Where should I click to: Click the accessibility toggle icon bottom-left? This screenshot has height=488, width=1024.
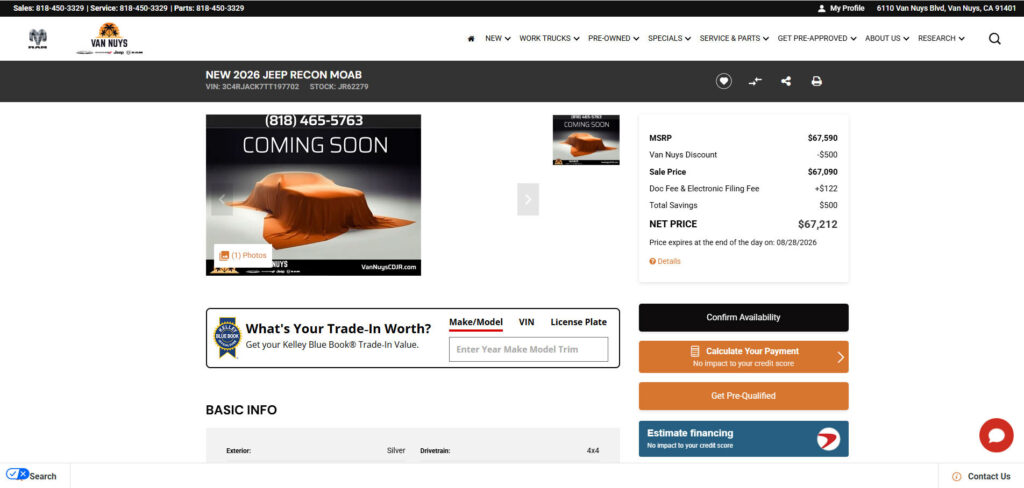tap(17, 474)
